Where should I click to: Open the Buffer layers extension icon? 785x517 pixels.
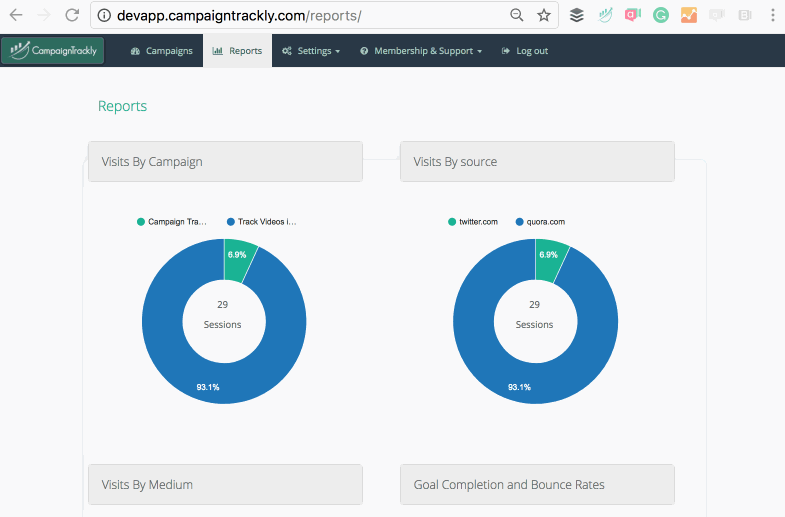577,15
